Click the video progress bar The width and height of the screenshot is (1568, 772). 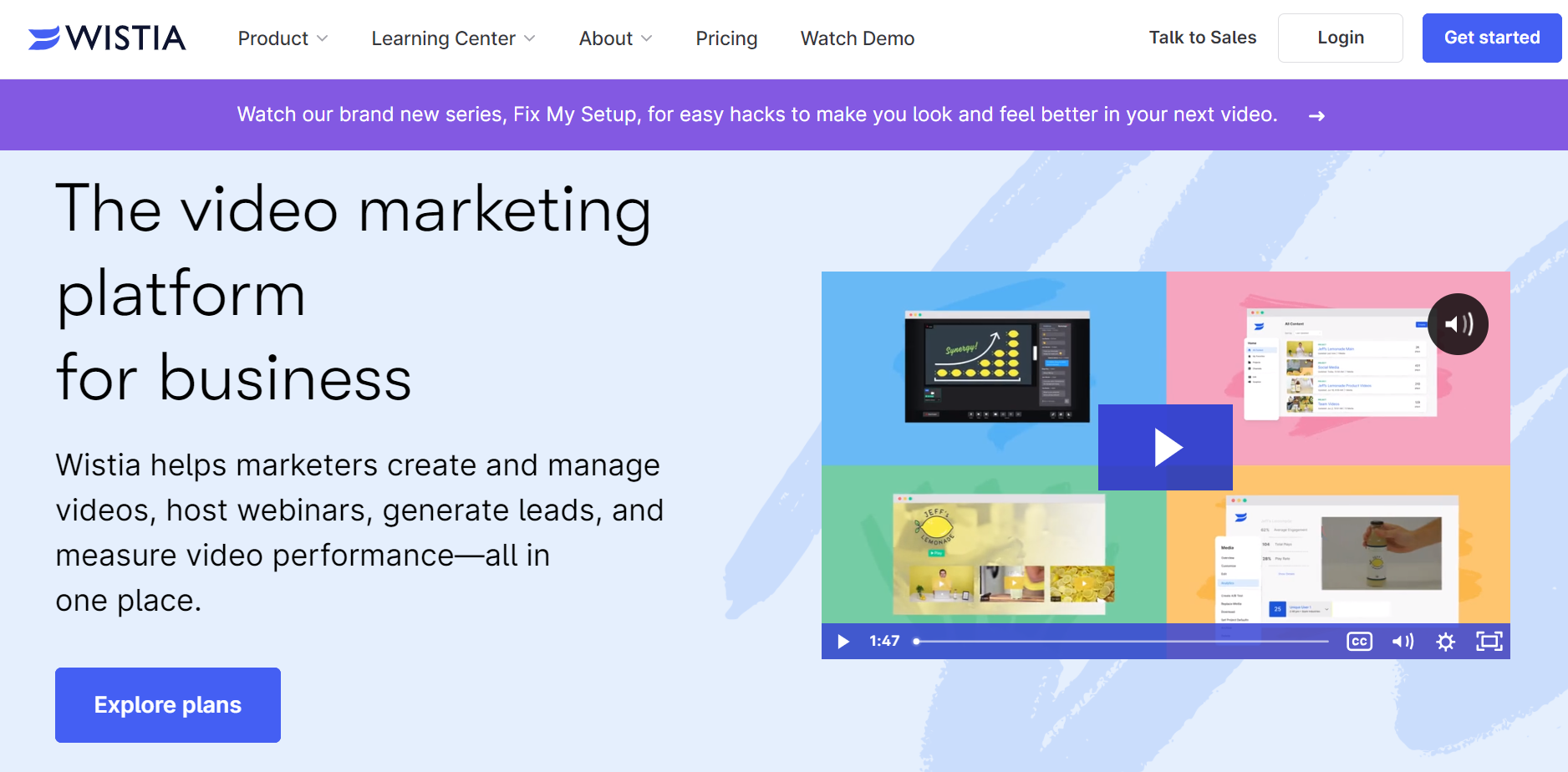[x=1123, y=642]
